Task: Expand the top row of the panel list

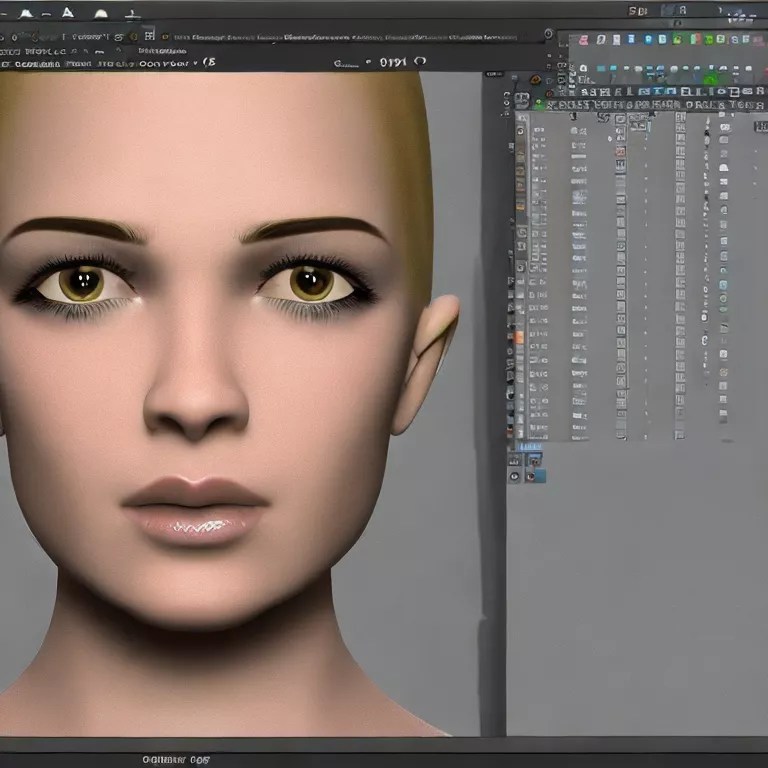Action: [x=522, y=120]
